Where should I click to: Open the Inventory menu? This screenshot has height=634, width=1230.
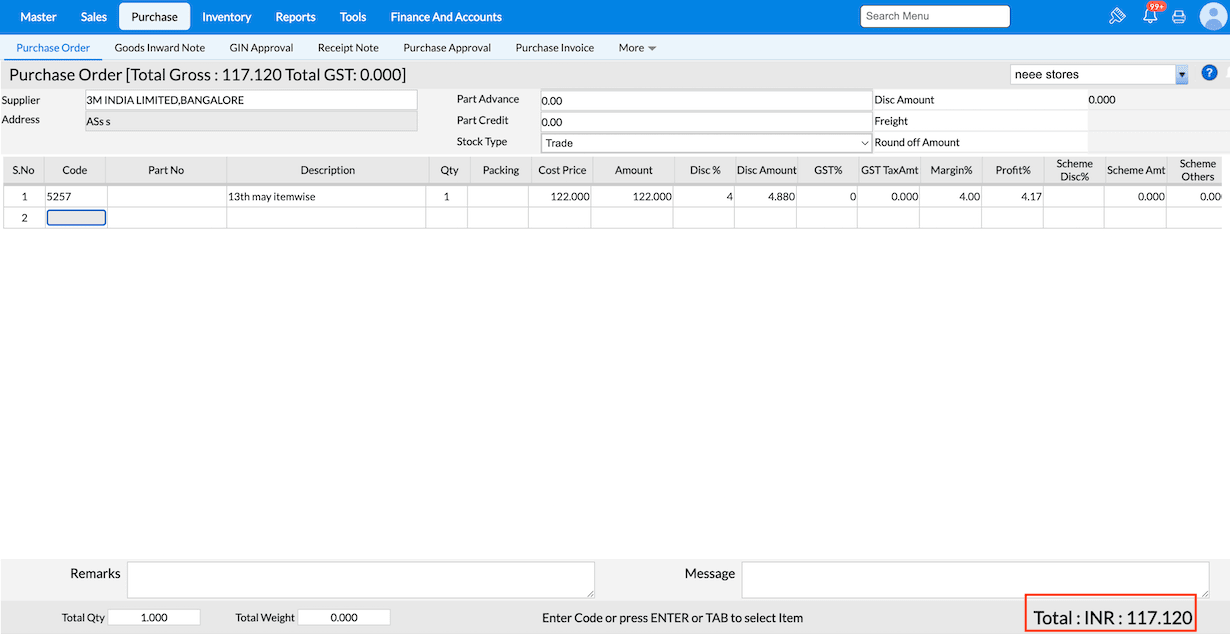pos(226,17)
